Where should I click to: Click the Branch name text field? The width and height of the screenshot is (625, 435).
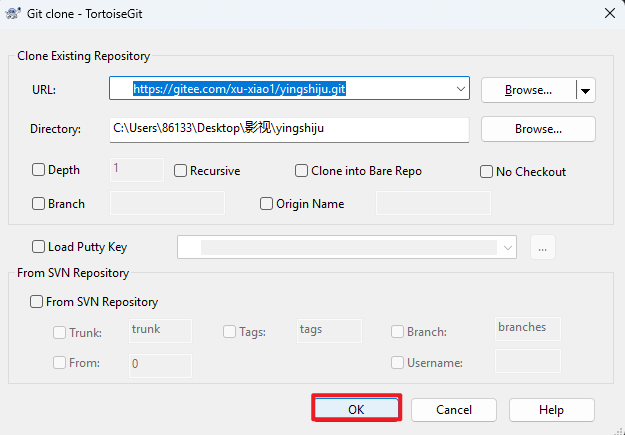click(x=167, y=203)
